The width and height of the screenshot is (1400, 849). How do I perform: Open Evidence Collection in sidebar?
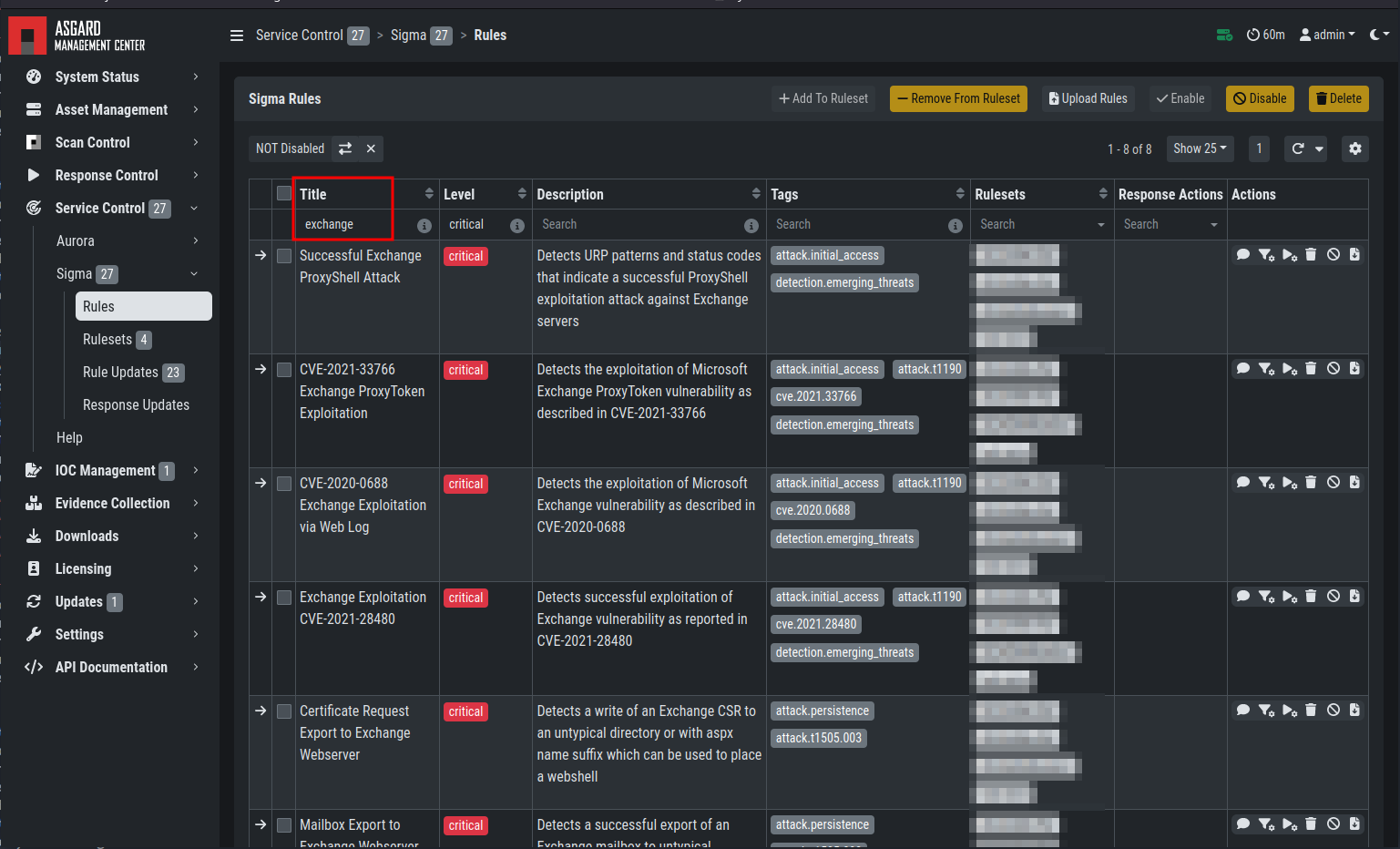pos(113,503)
